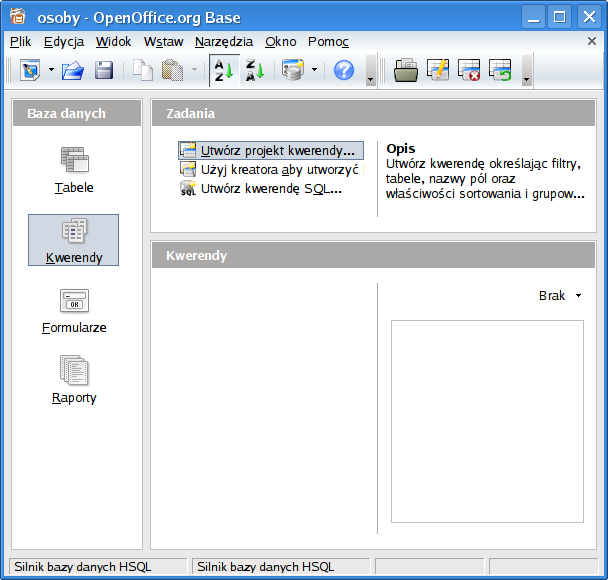Image resolution: width=608 pixels, height=580 pixels.
Task: Click Utwórz kwerendę SQL task
Action: 261,188
